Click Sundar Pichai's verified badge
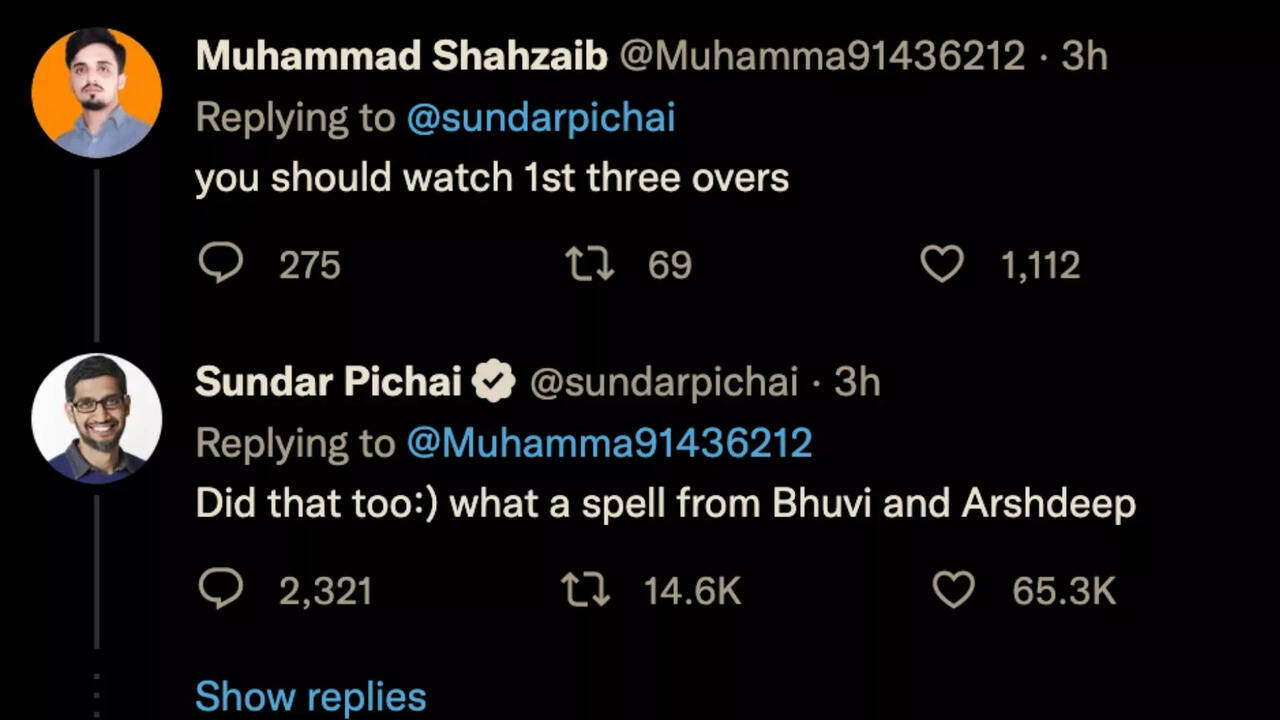The height and width of the screenshot is (720, 1280). pos(494,381)
